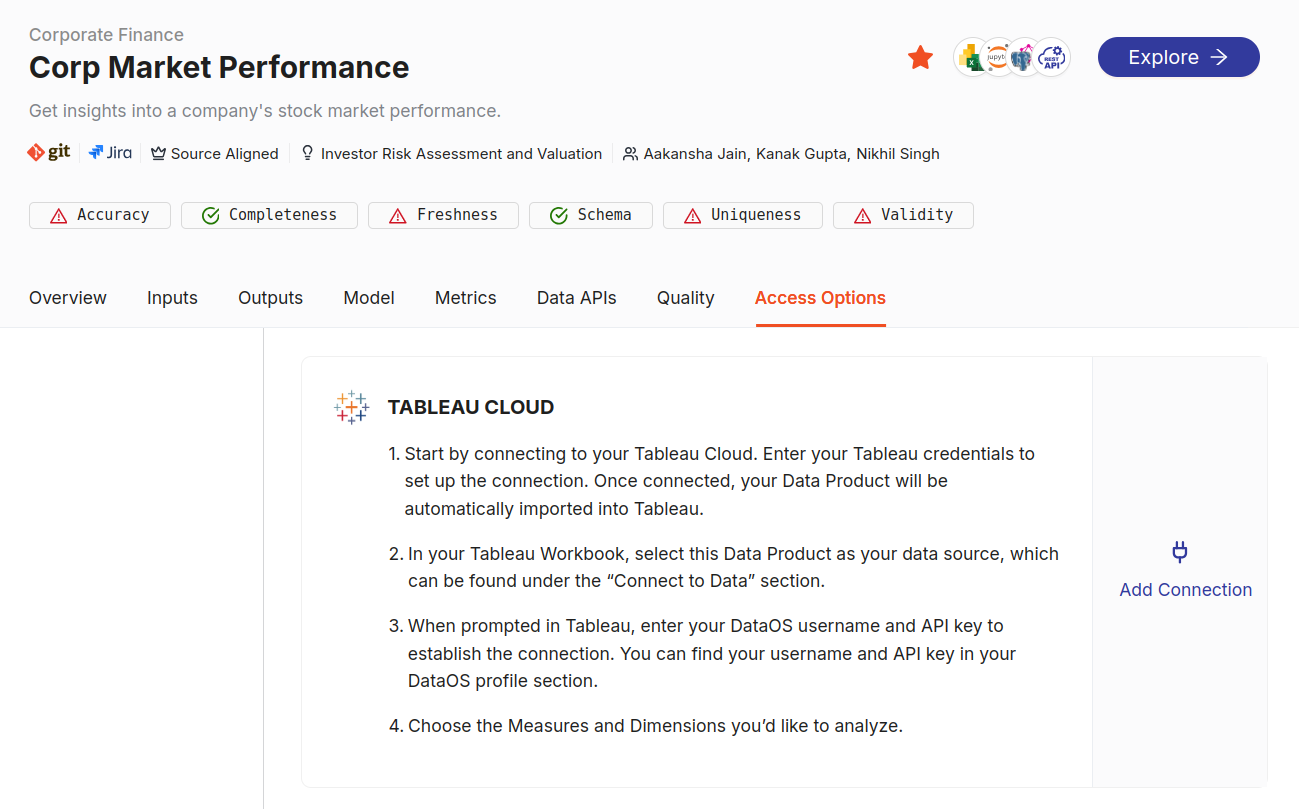Viewport: 1299px width, 809px height.
Task: Toggle the Accuracy quality check chip
Action: 99,215
